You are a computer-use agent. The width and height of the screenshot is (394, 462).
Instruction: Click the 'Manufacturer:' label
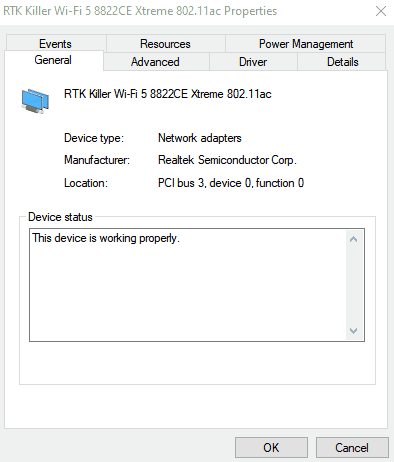(x=97, y=160)
